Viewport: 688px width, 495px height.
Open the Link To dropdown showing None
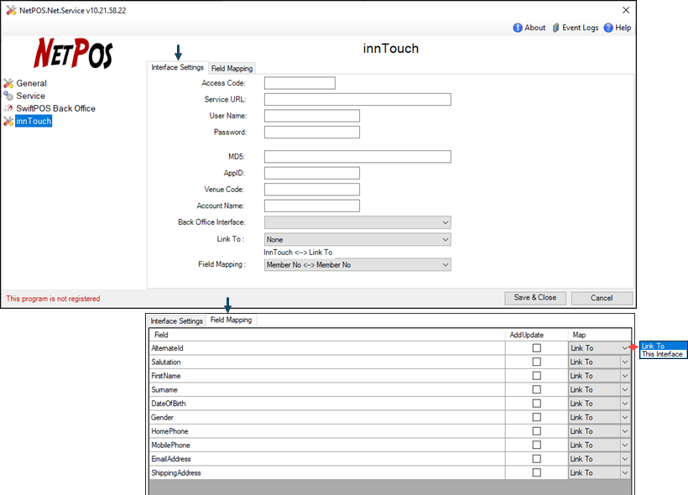pos(357,240)
